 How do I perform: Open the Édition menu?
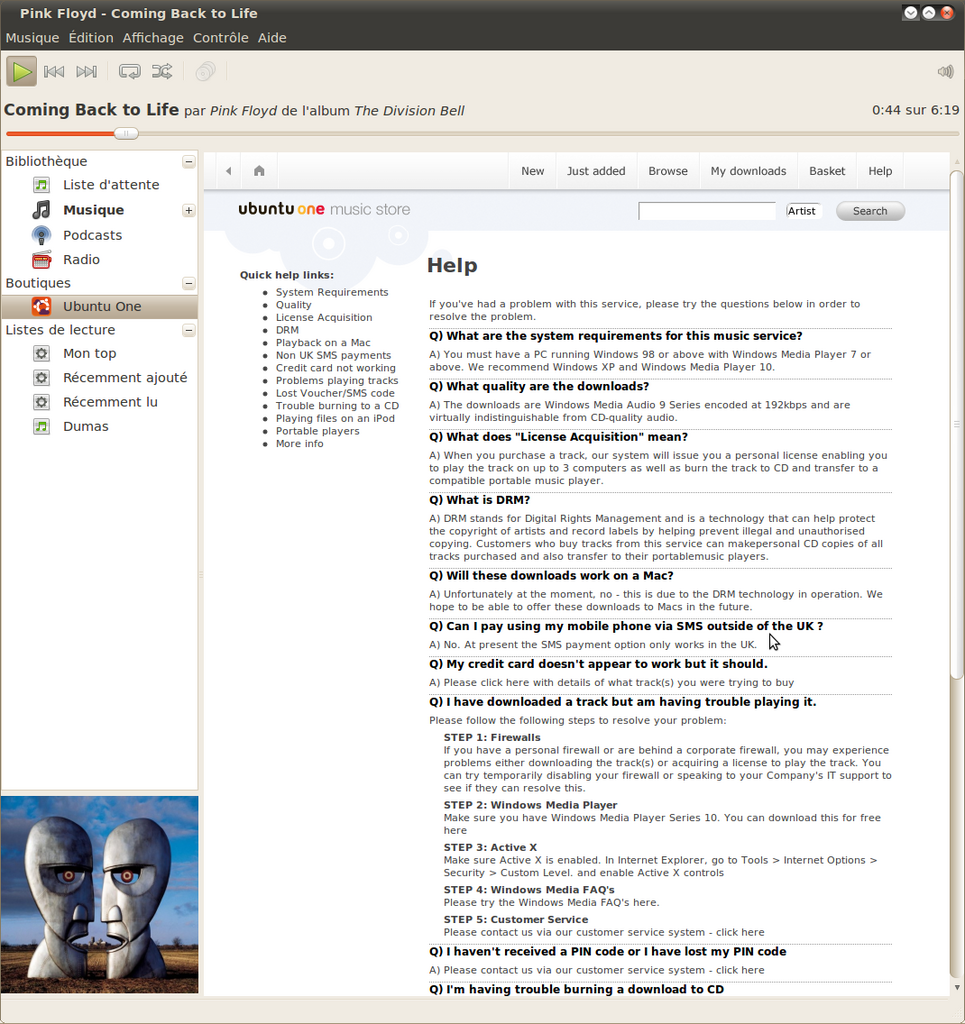[91, 38]
